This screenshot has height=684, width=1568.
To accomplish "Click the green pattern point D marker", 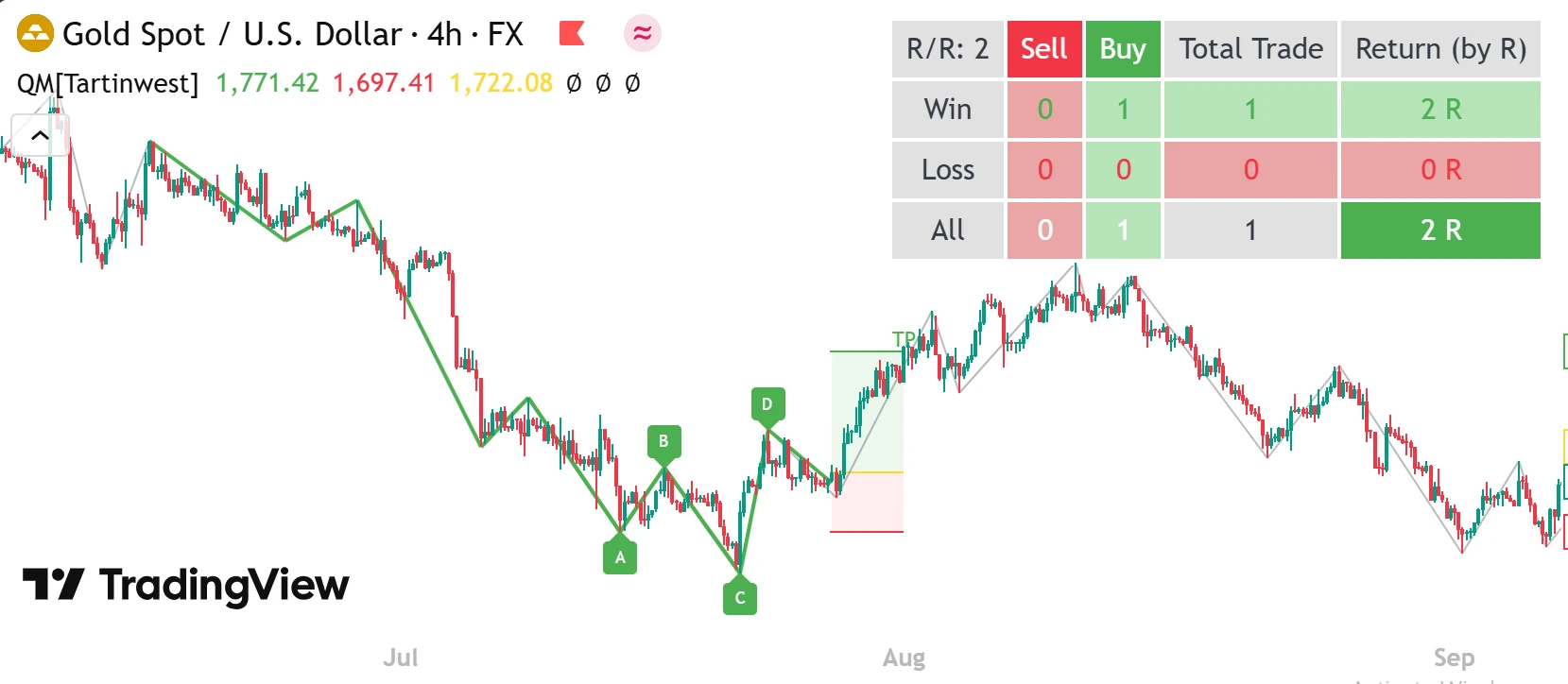I will coord(767,404).
